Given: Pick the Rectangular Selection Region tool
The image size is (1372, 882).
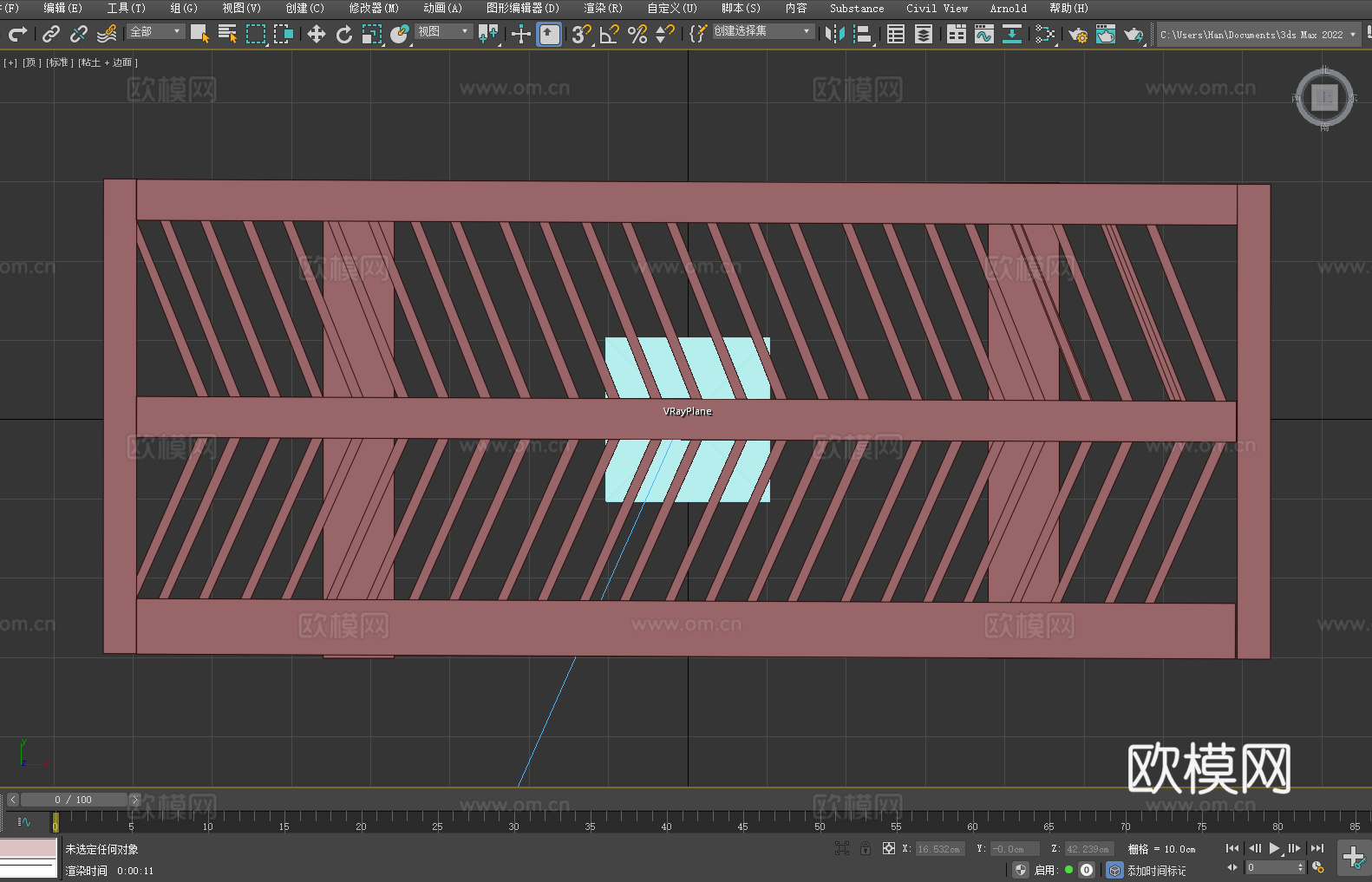Looking at the screenshot, I should [256, 34].
